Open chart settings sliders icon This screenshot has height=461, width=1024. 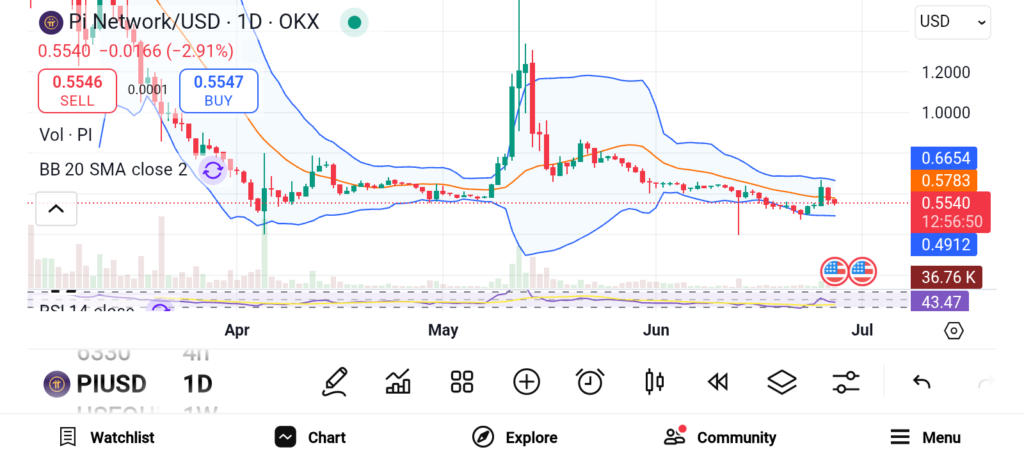click(845, 381)
